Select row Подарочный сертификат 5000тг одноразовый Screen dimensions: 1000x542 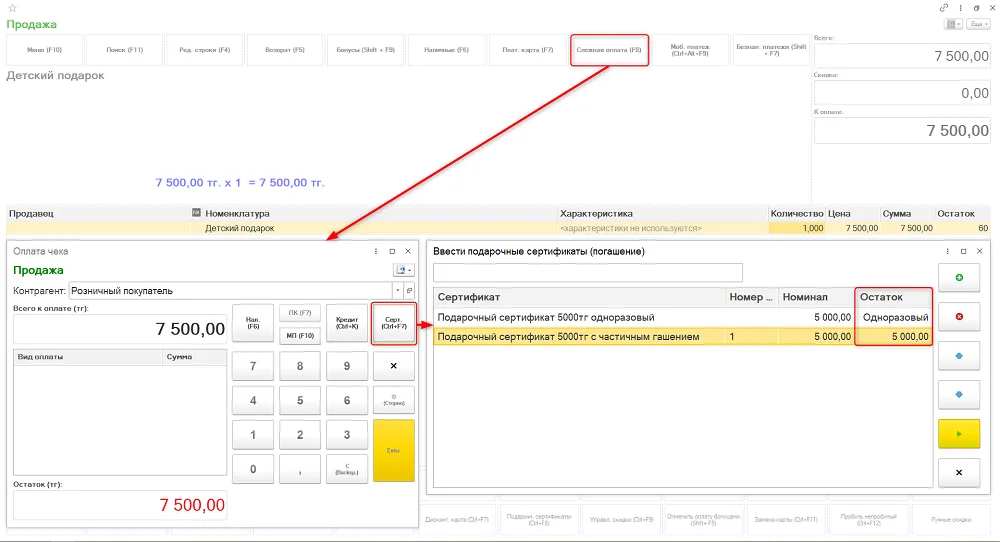click(x=682, y=317)
